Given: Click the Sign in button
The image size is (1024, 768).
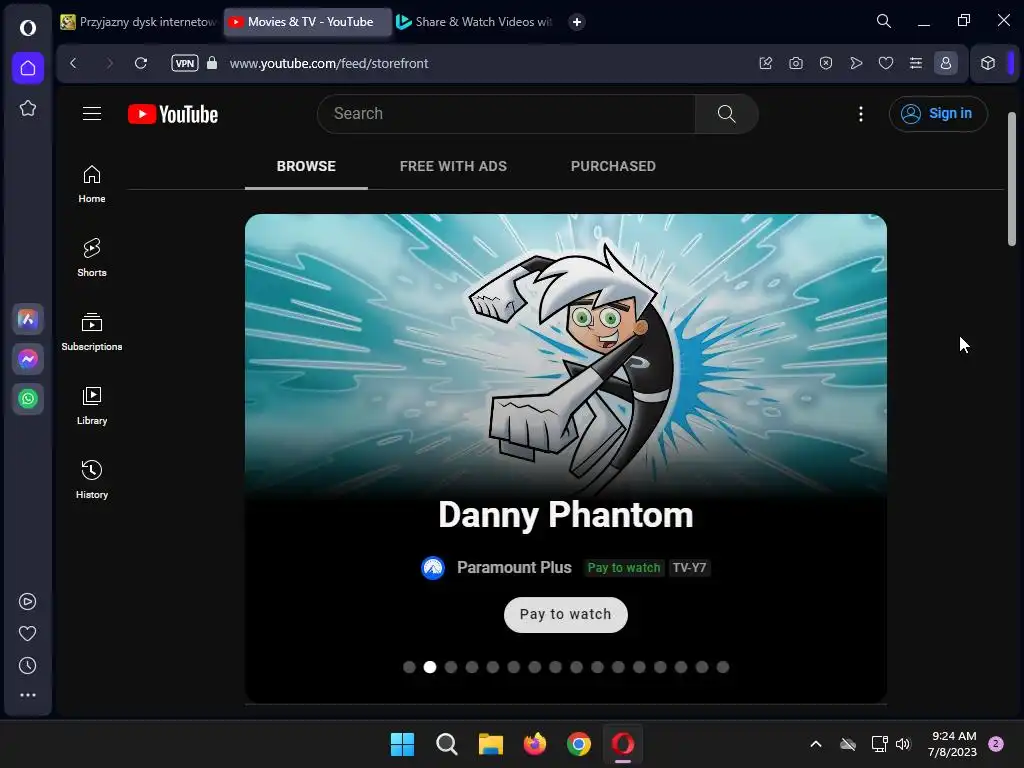Looking at the screenshot, I should click(938, 114).
